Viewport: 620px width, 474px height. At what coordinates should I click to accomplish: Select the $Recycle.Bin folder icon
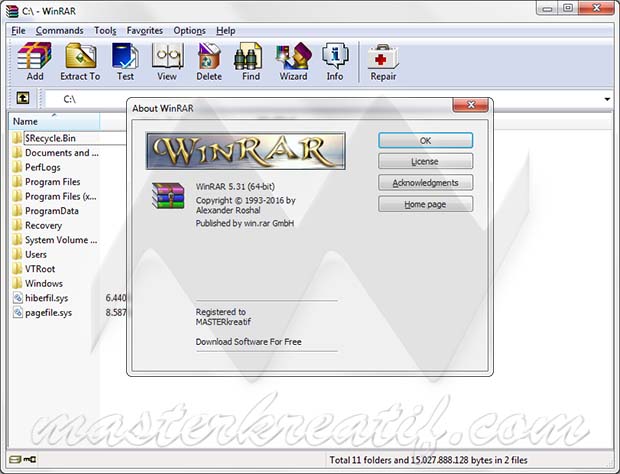tap(17, 138)
